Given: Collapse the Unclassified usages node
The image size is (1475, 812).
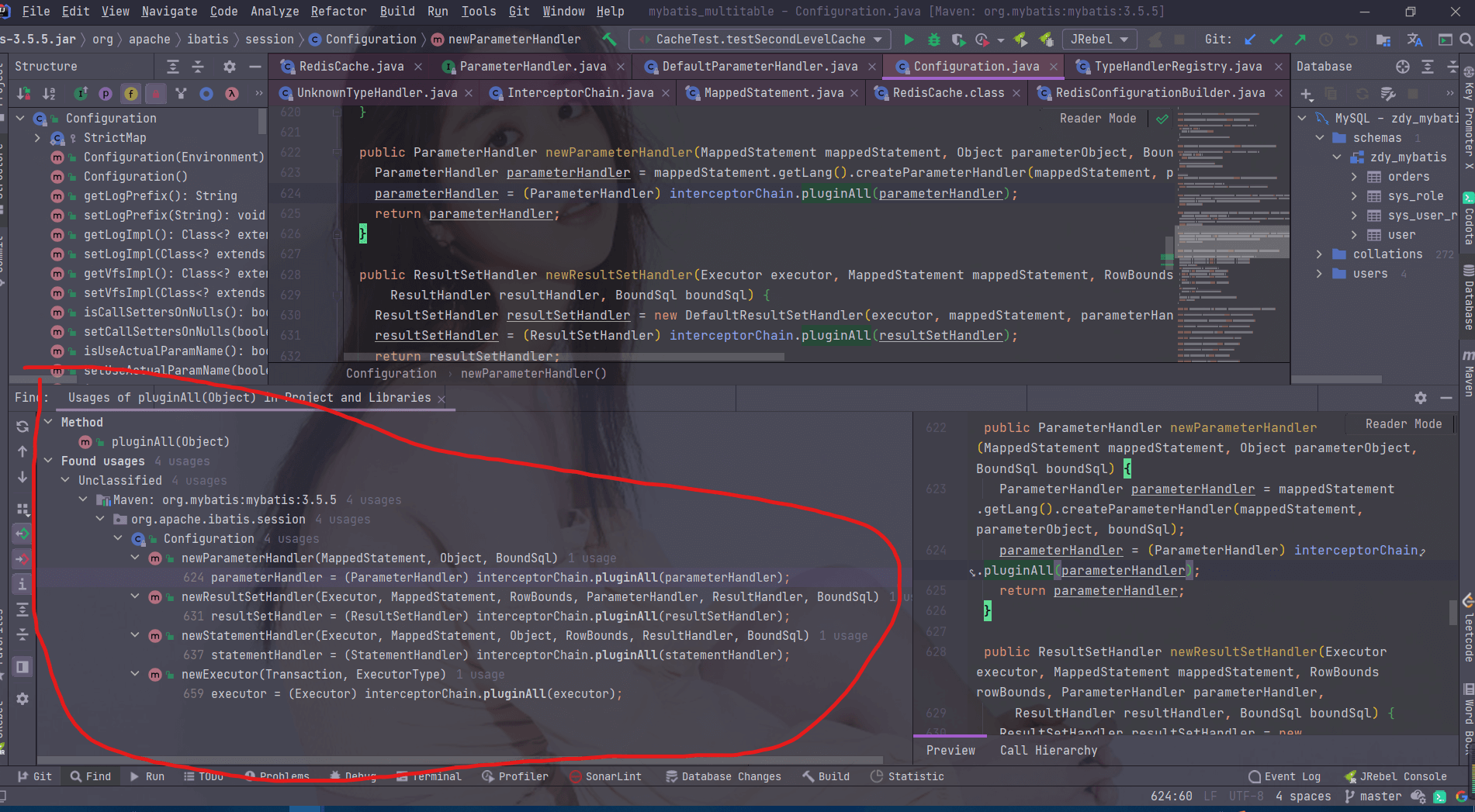Looking at the screenshot, I should pos(65,480).
